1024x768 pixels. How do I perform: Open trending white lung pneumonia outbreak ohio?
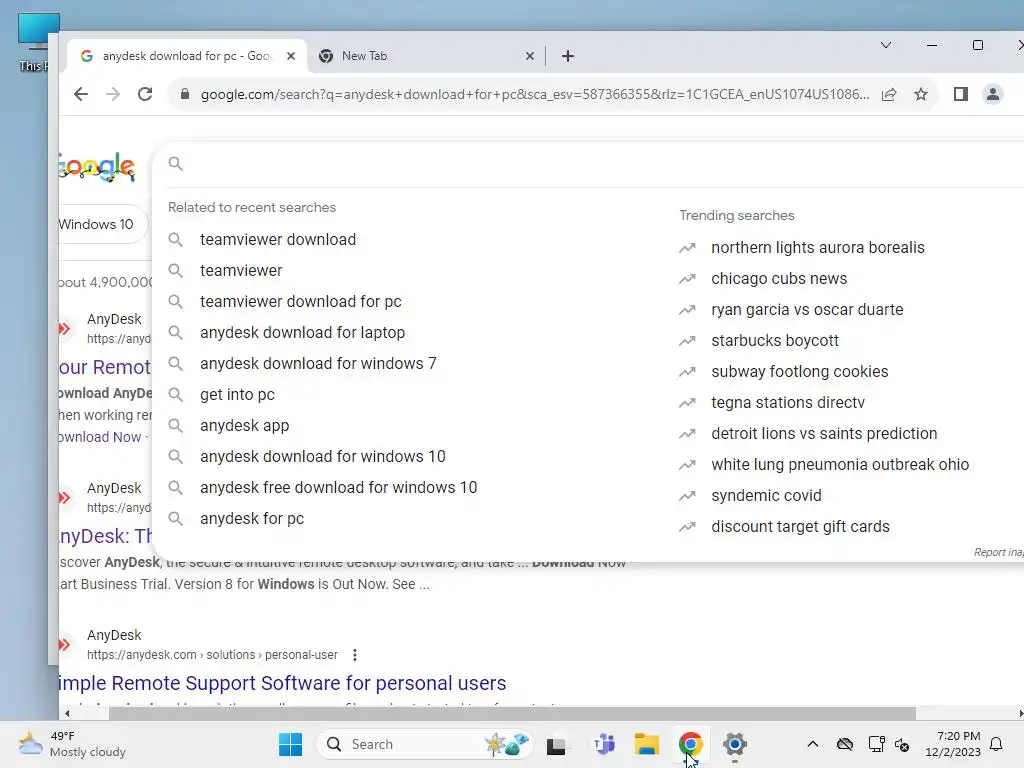[x=840, y=465]
